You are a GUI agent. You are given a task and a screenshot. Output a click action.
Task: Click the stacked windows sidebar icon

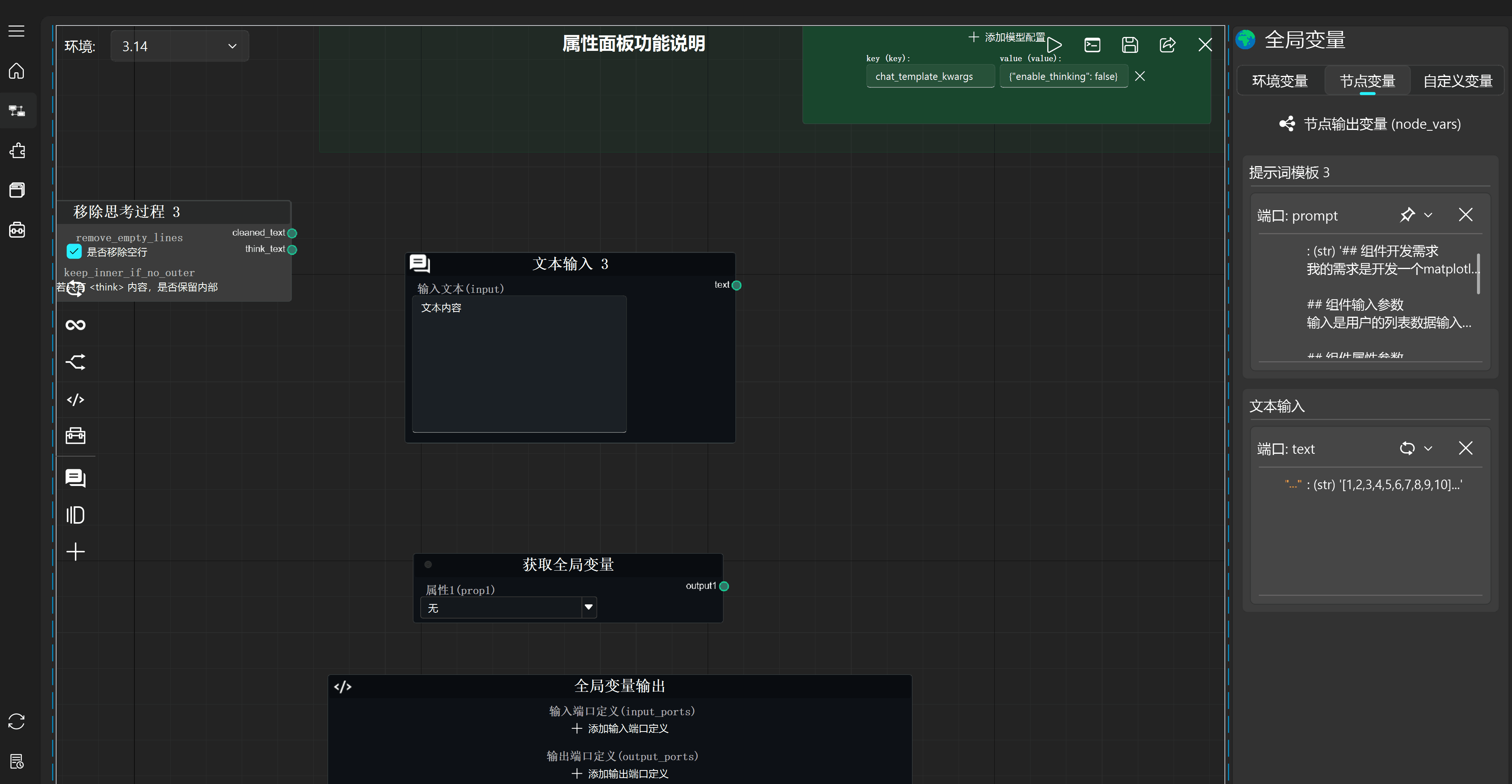[x=16, y=190]
